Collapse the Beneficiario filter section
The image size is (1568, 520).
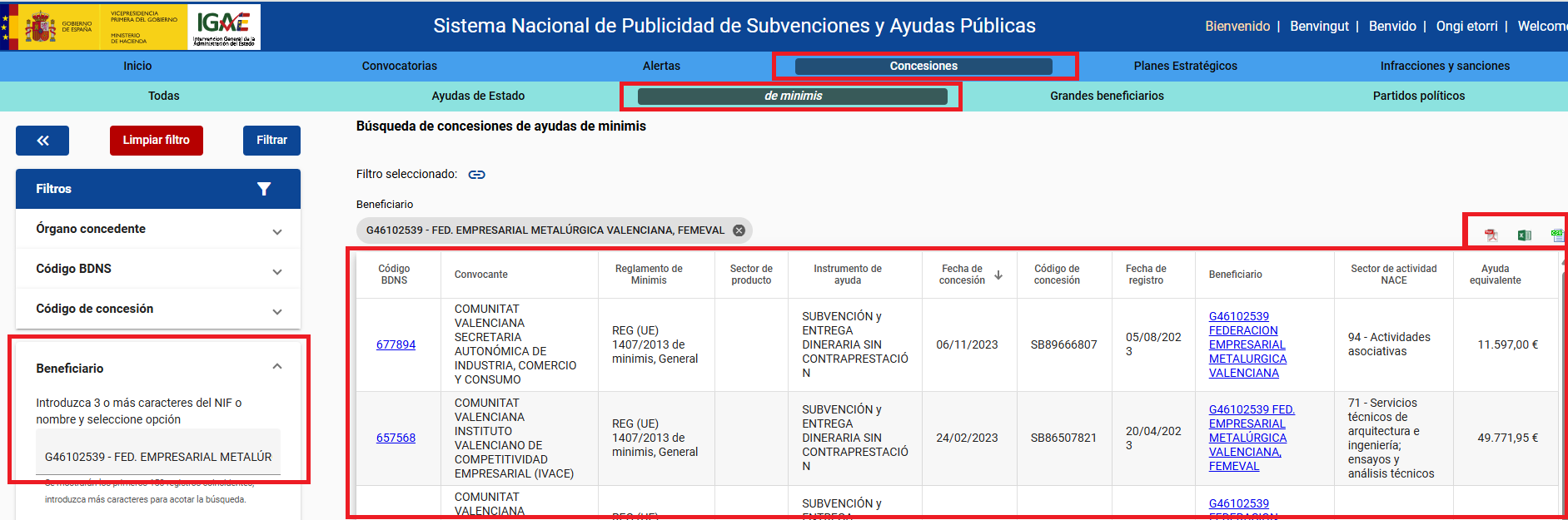[277, 367]
